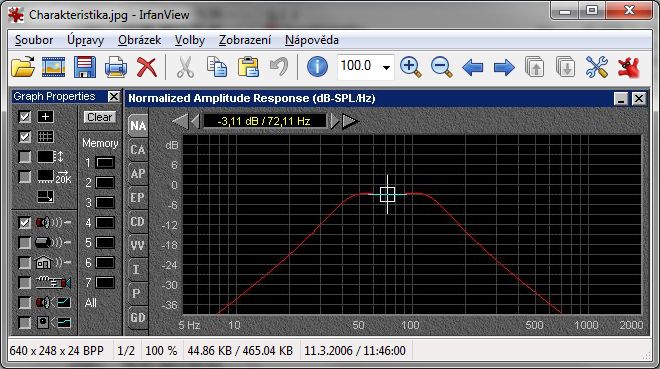
Task: Switch to the P graph tab
Action: coord(138,293)
